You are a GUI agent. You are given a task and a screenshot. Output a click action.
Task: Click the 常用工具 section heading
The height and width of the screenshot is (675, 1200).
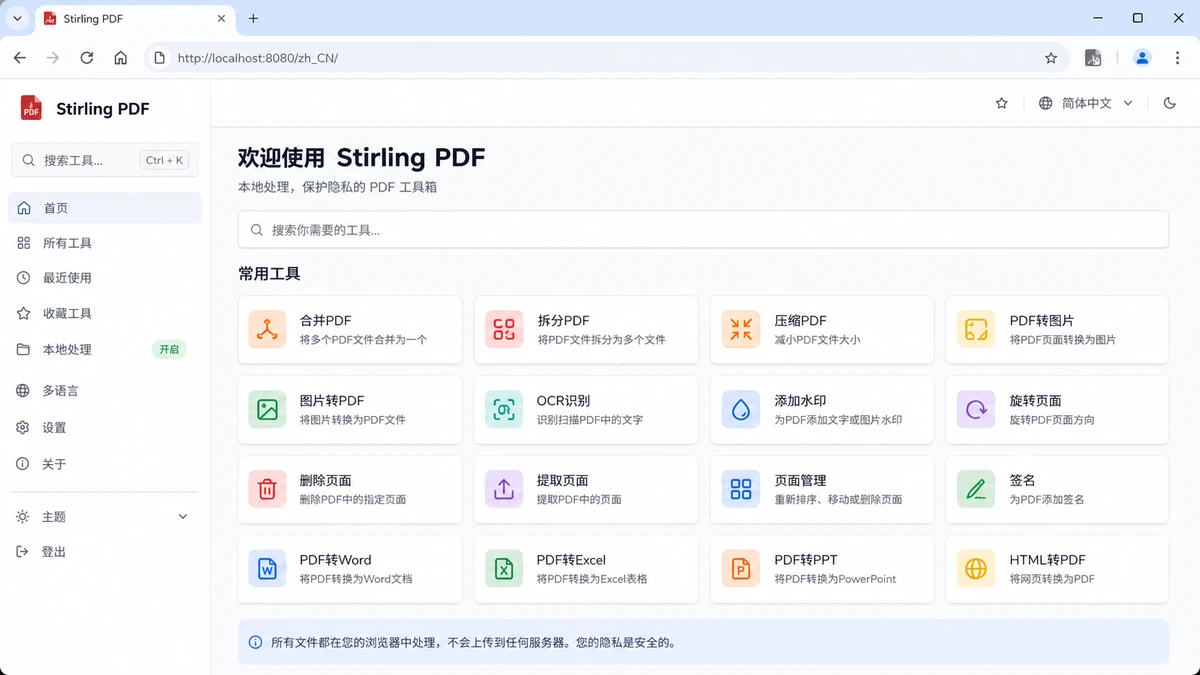click(x=269, y=274)
